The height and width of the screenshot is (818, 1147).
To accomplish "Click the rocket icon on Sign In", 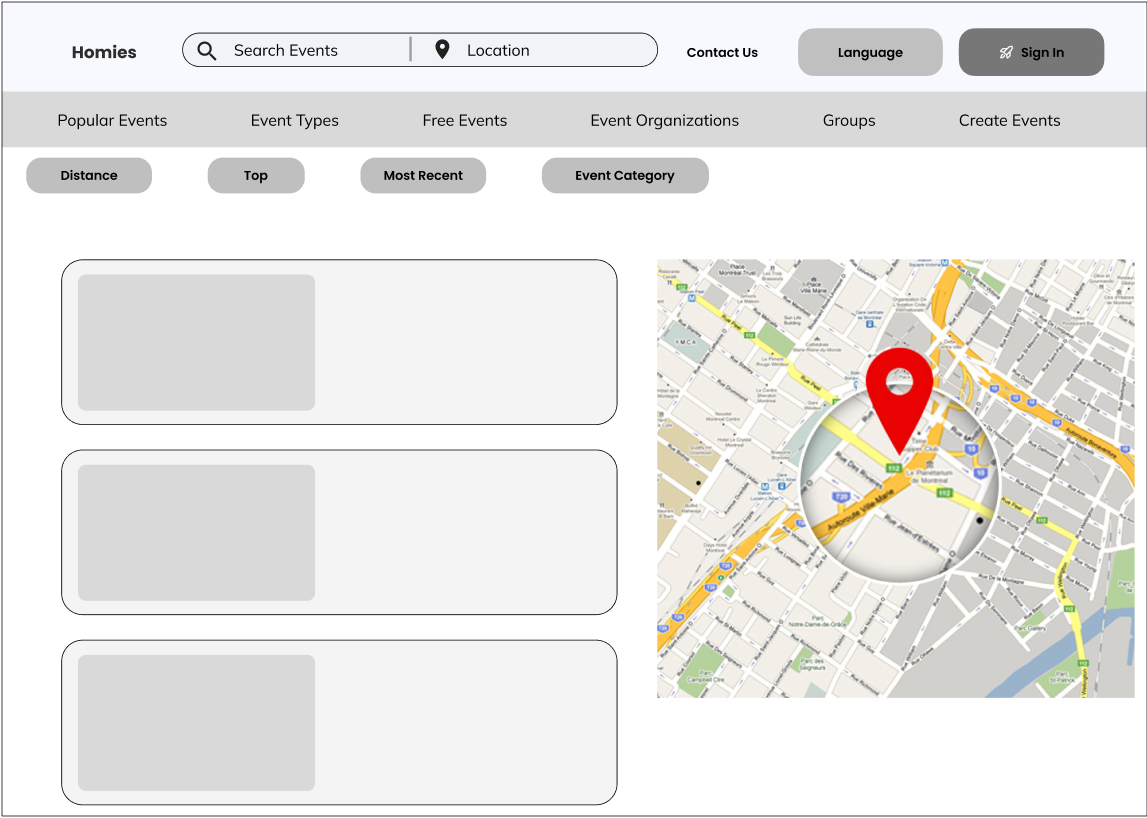I will [x=1006, y=53].
